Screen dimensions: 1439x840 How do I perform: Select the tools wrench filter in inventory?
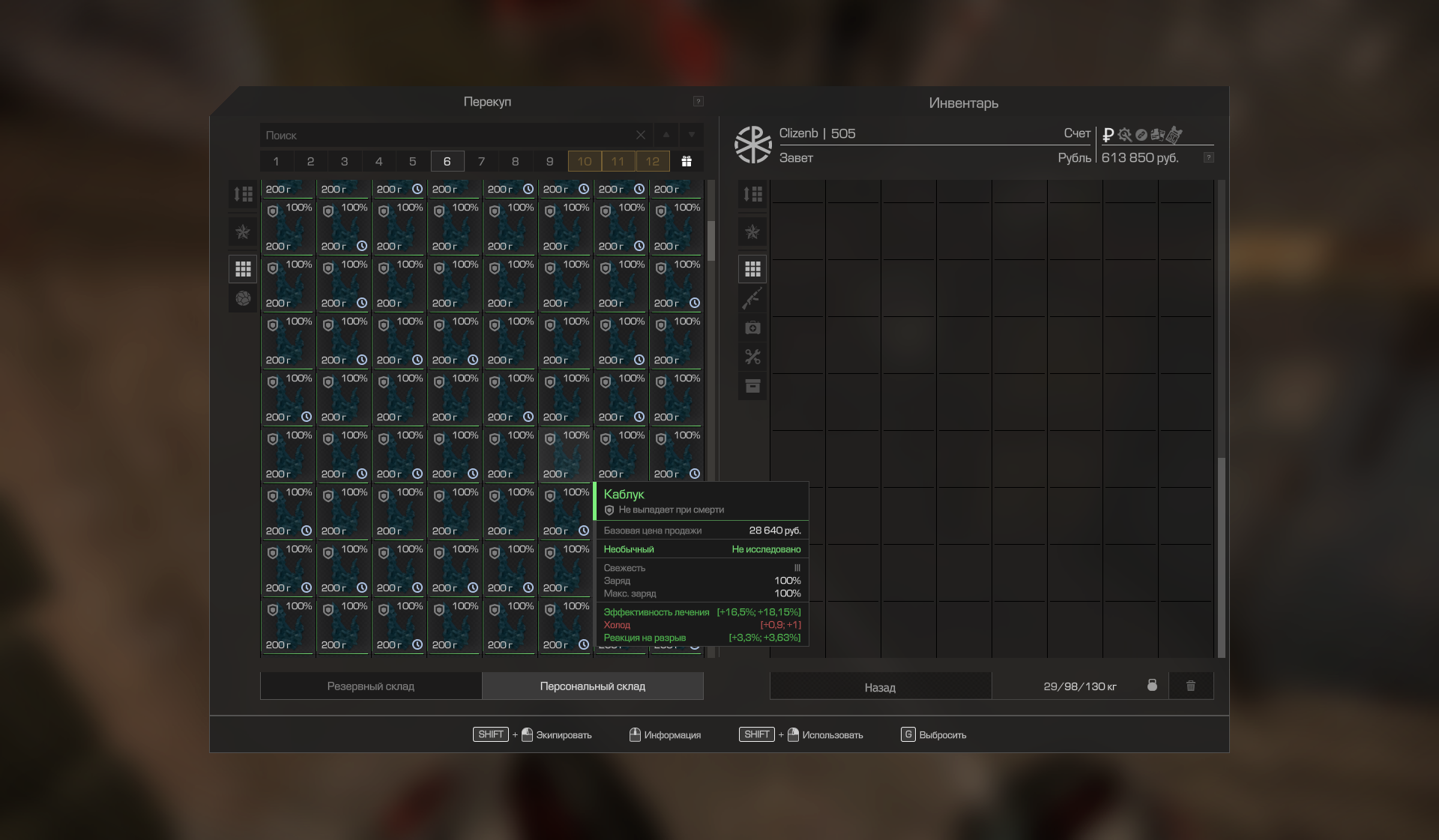[x=752, y=357]
